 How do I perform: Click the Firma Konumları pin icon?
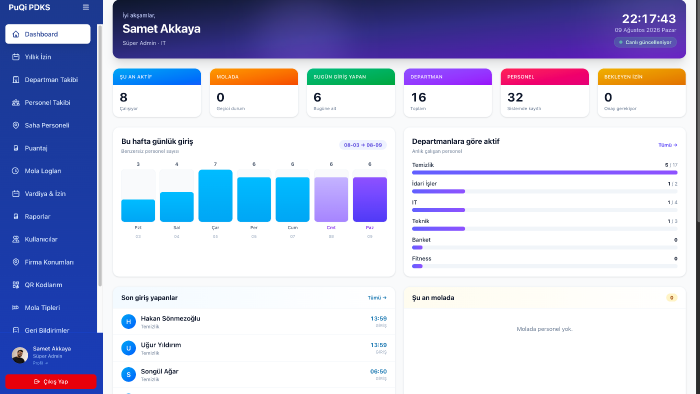coord(16,262)
